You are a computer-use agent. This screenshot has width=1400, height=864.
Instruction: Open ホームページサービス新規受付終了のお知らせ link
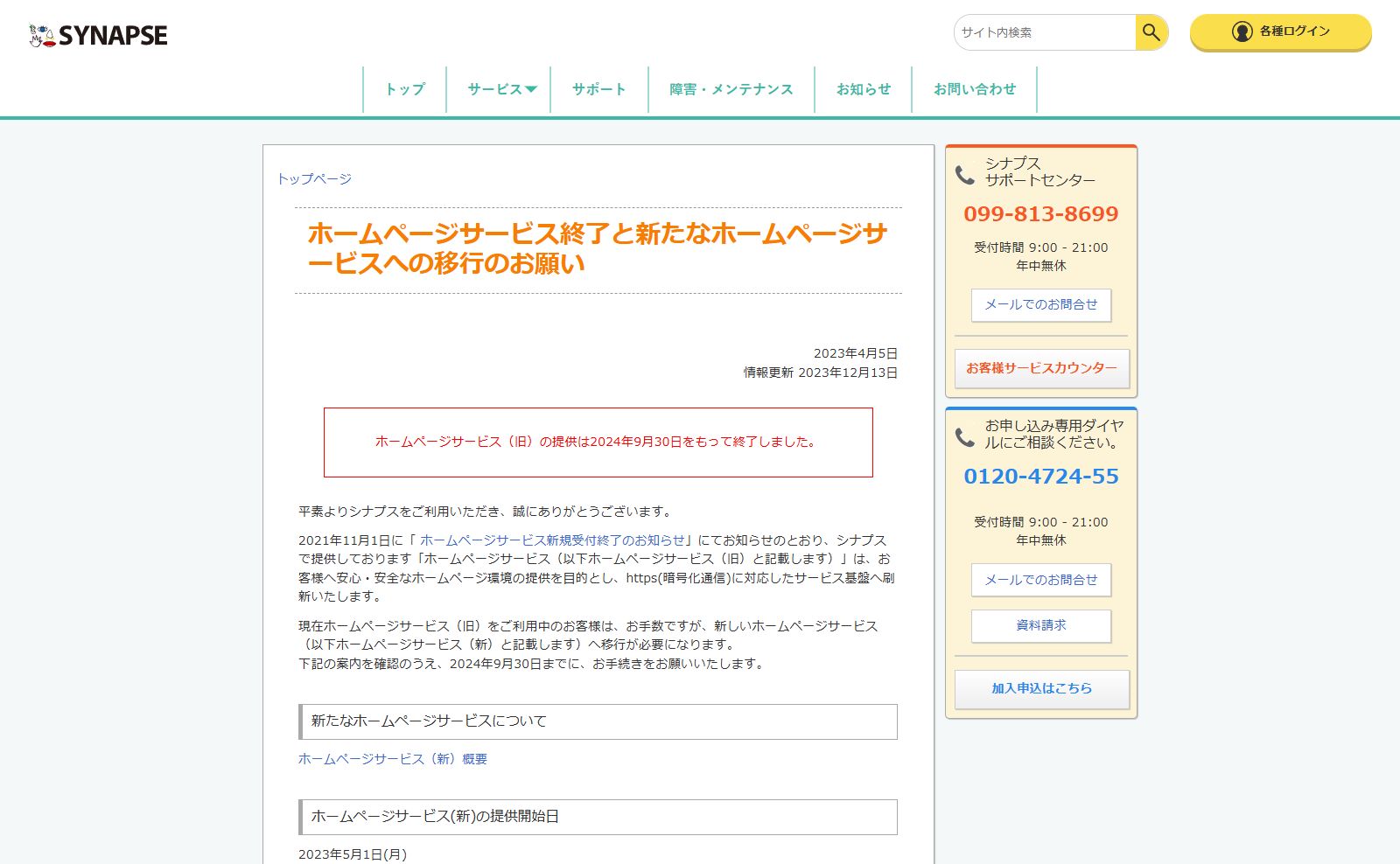552,540
